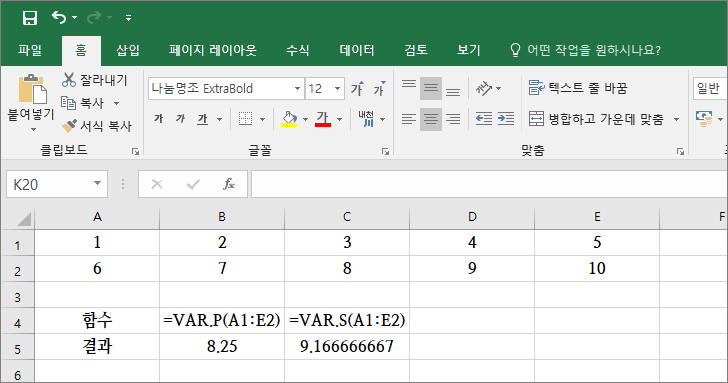Open the Name Box dropdown arrow
The height and width of the screenshot is (383, 728).
(x=97, y=183)
